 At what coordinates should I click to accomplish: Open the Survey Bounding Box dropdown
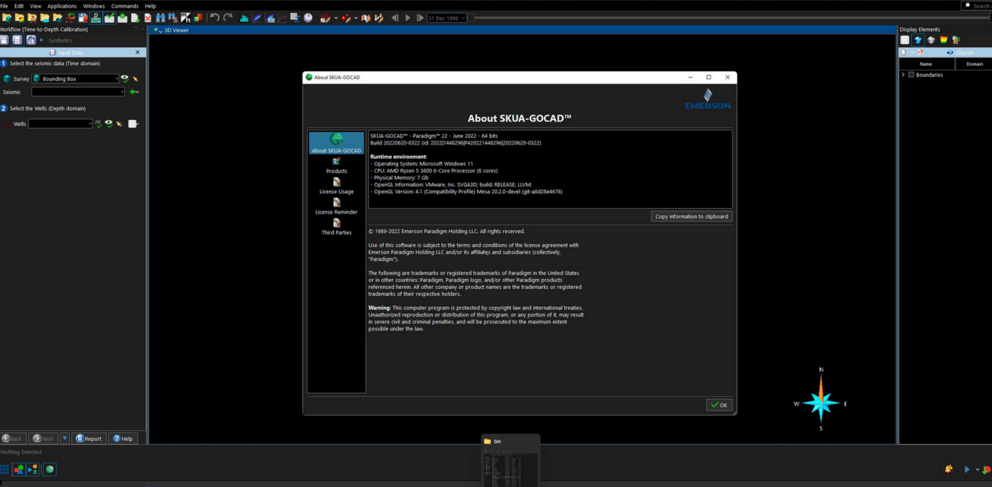(76, 78)
